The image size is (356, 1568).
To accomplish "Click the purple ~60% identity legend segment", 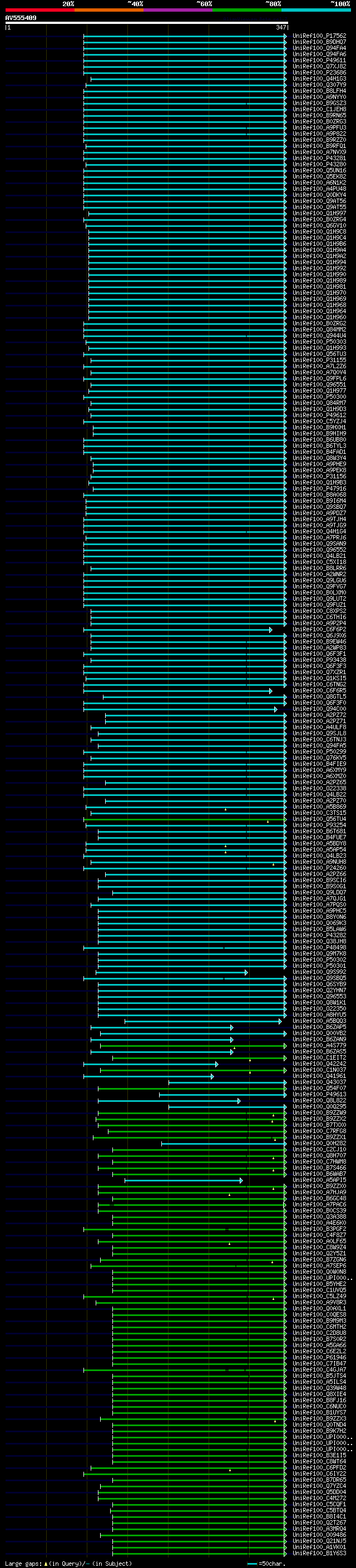I will coord(177,11).
